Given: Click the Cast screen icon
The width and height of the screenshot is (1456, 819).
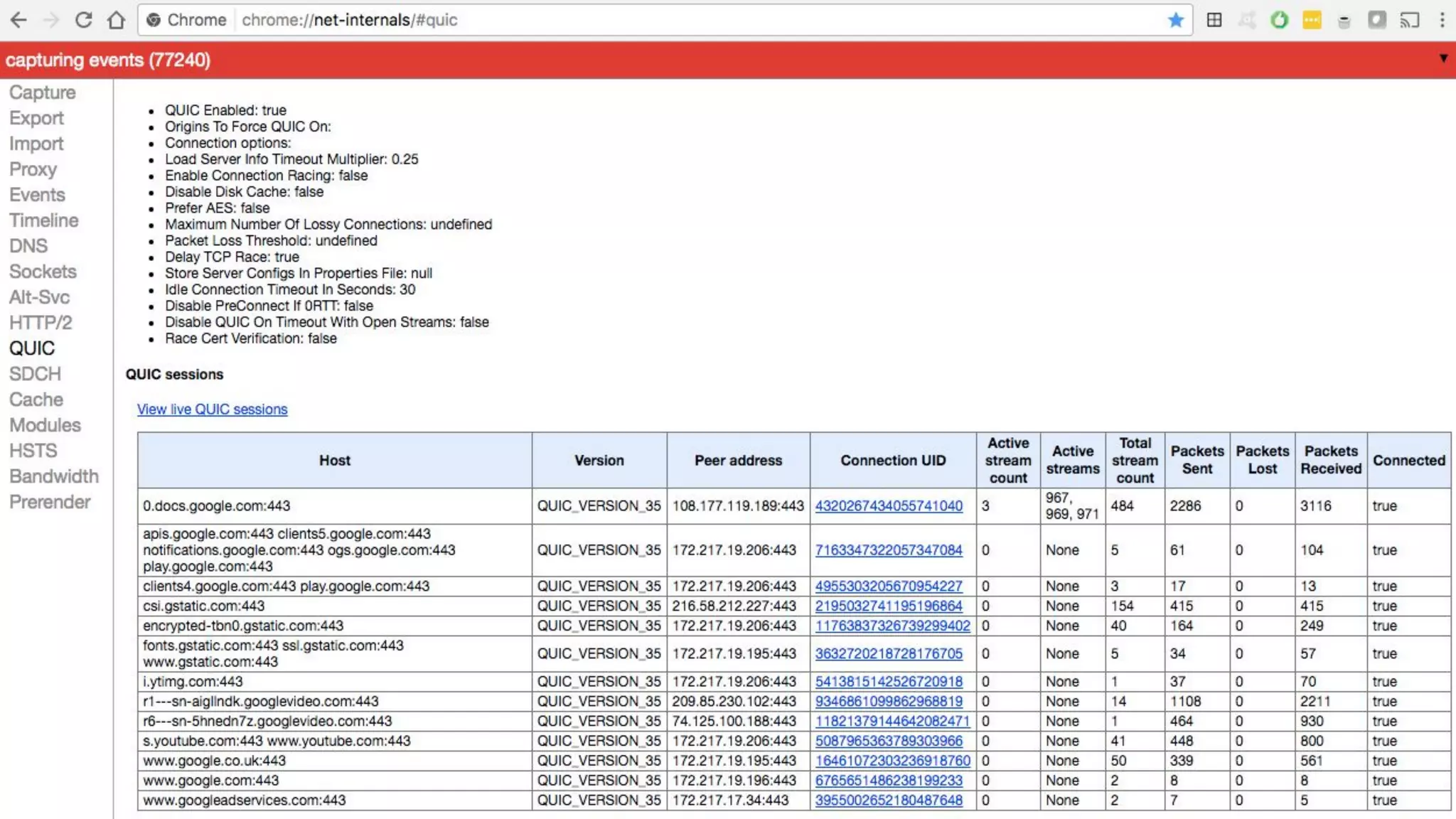Looking at the screenshot, I should click(x=1409, y=20).
